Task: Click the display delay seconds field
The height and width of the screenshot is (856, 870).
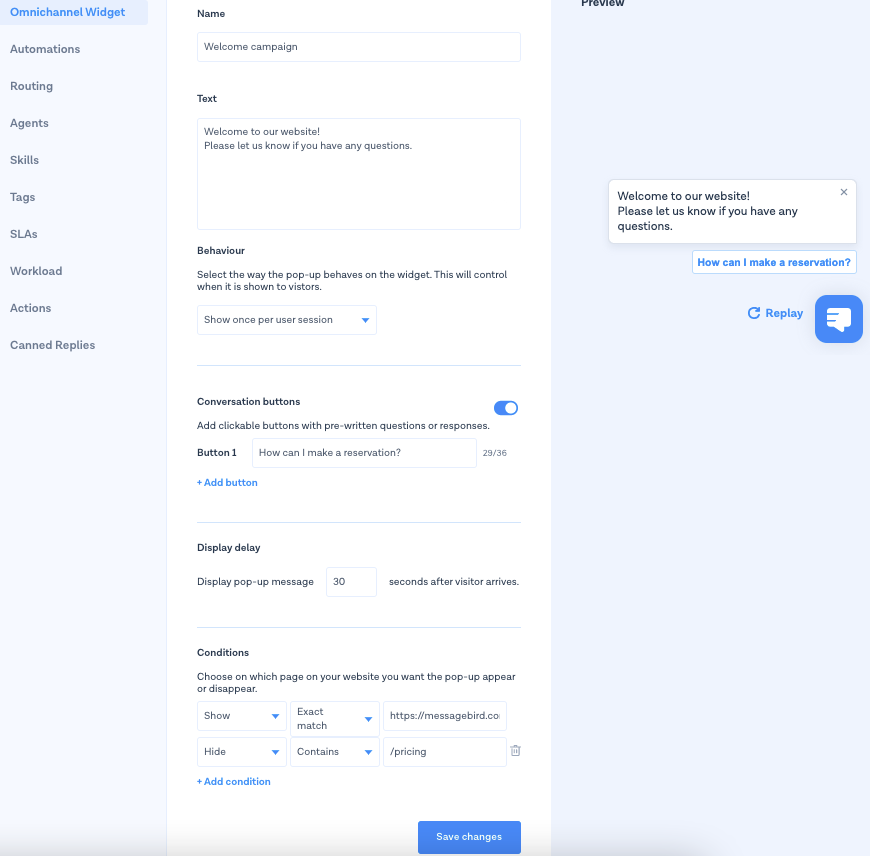Action: (x=351, y=582)
